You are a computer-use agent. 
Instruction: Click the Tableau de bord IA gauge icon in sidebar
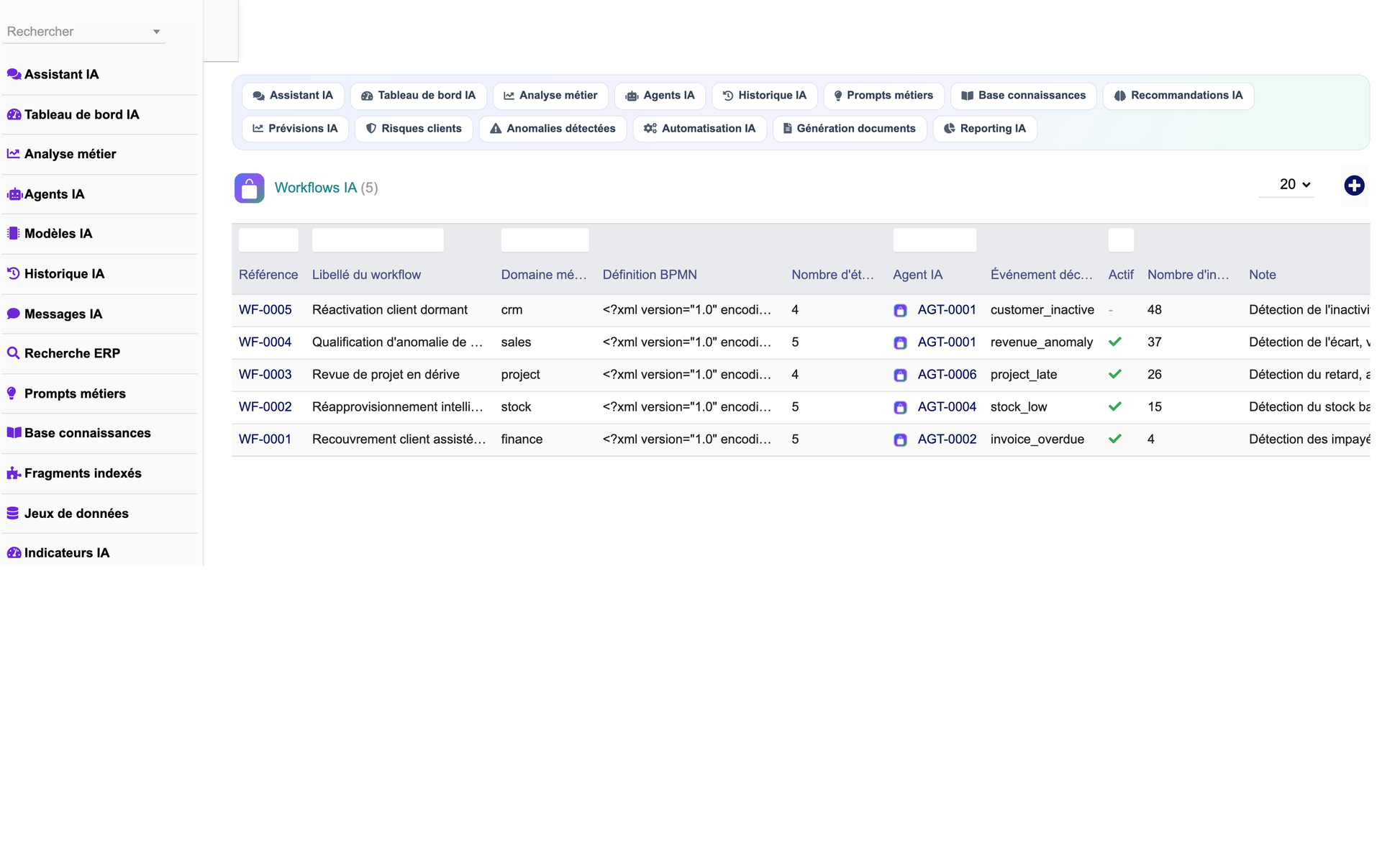tap(14, 114)
